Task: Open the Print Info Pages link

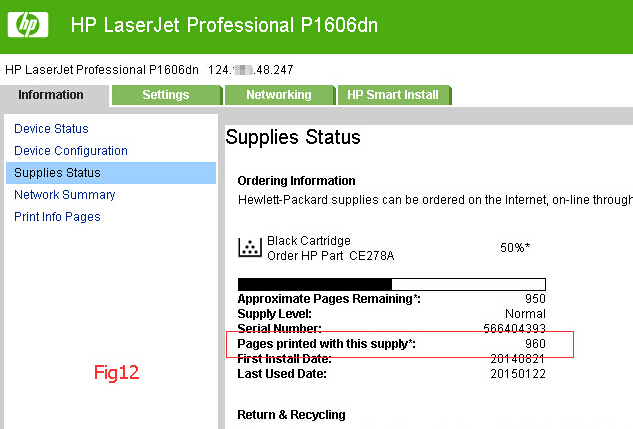Action: [57, 217]
